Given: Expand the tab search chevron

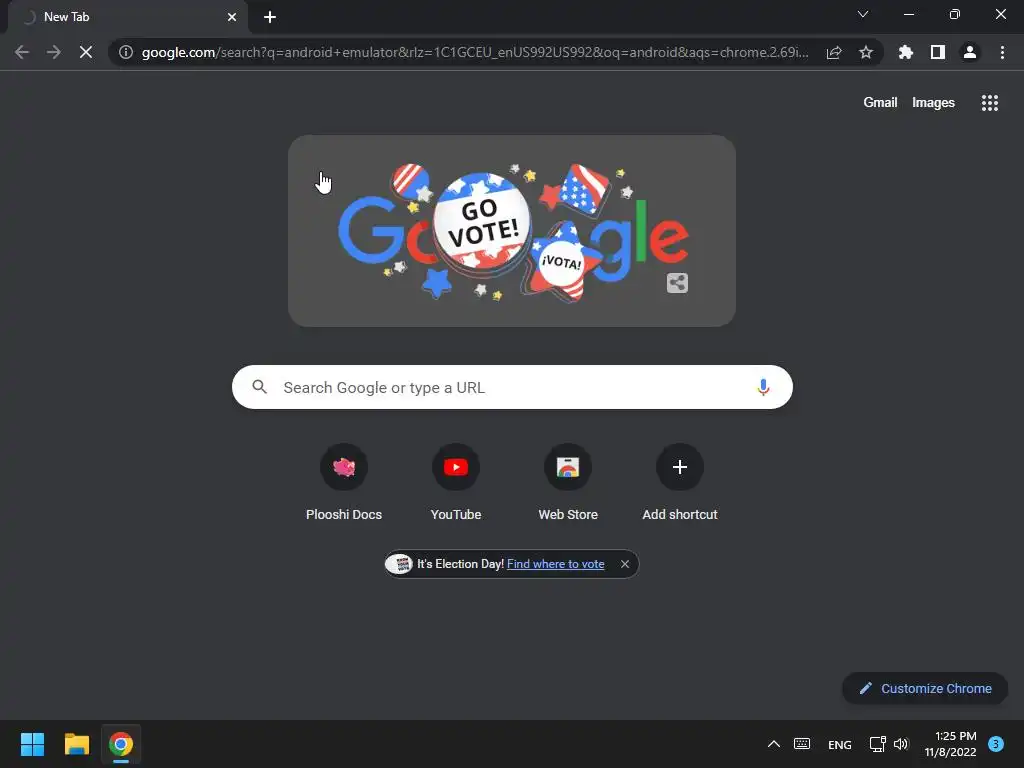Looking at the screenshot, I should [863, 14].
